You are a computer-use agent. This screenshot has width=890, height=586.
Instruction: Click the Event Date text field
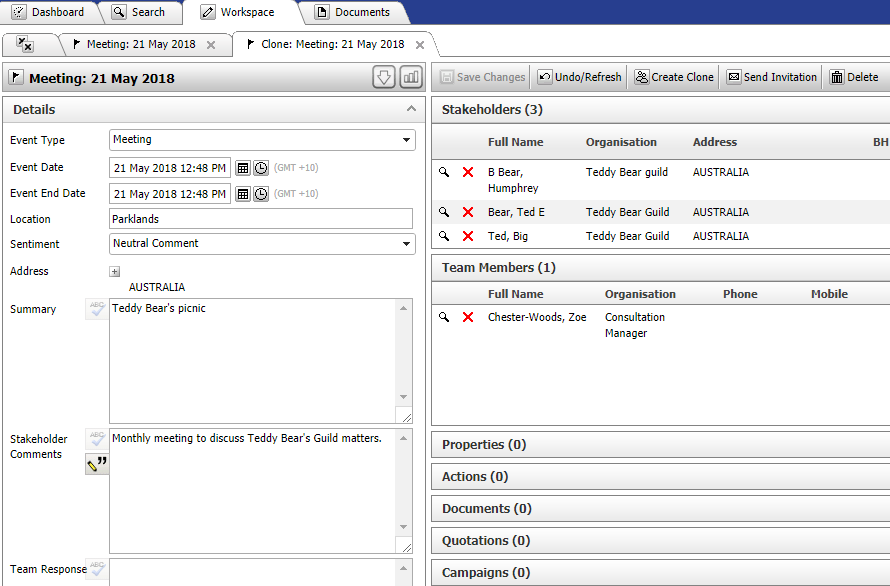170,168
